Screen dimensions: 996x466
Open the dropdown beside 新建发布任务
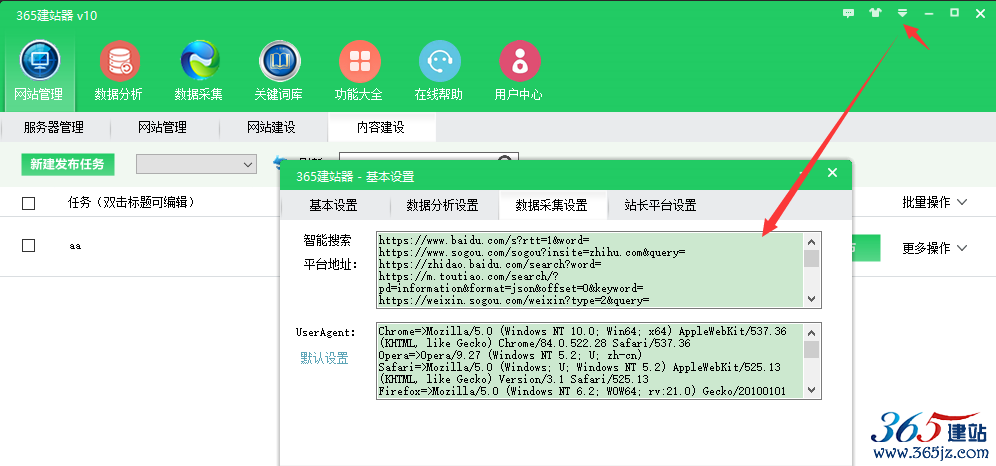[x=196, y=164]
